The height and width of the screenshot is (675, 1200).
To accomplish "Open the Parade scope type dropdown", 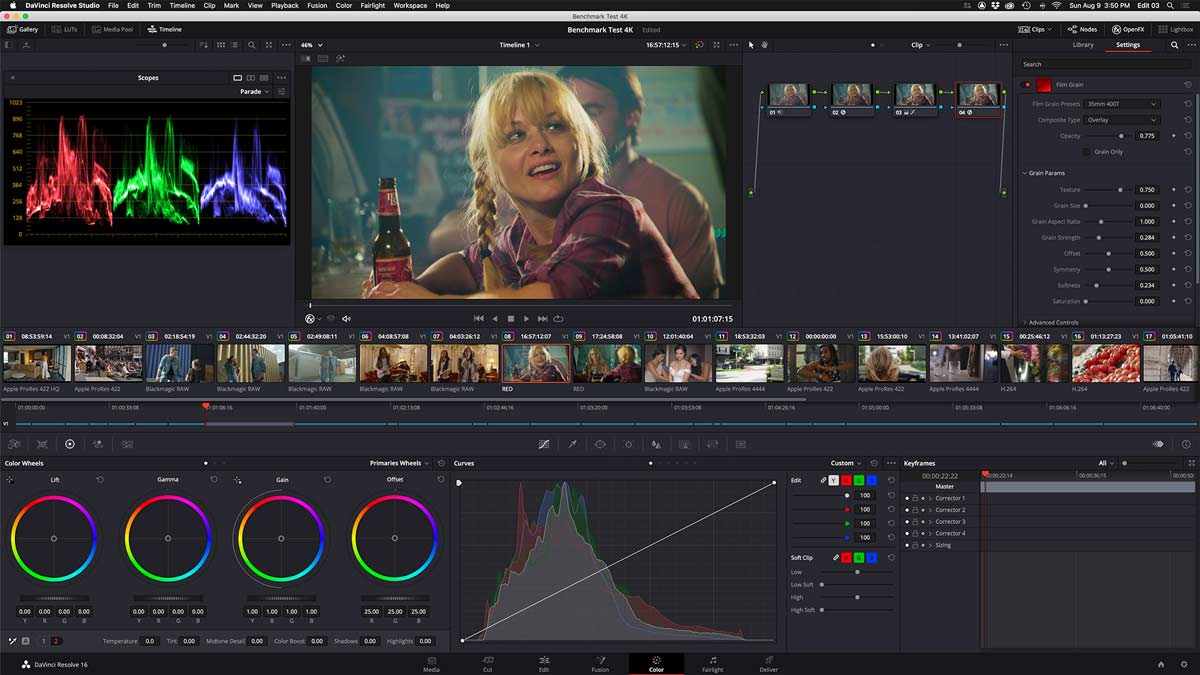I will click(254, 92).
